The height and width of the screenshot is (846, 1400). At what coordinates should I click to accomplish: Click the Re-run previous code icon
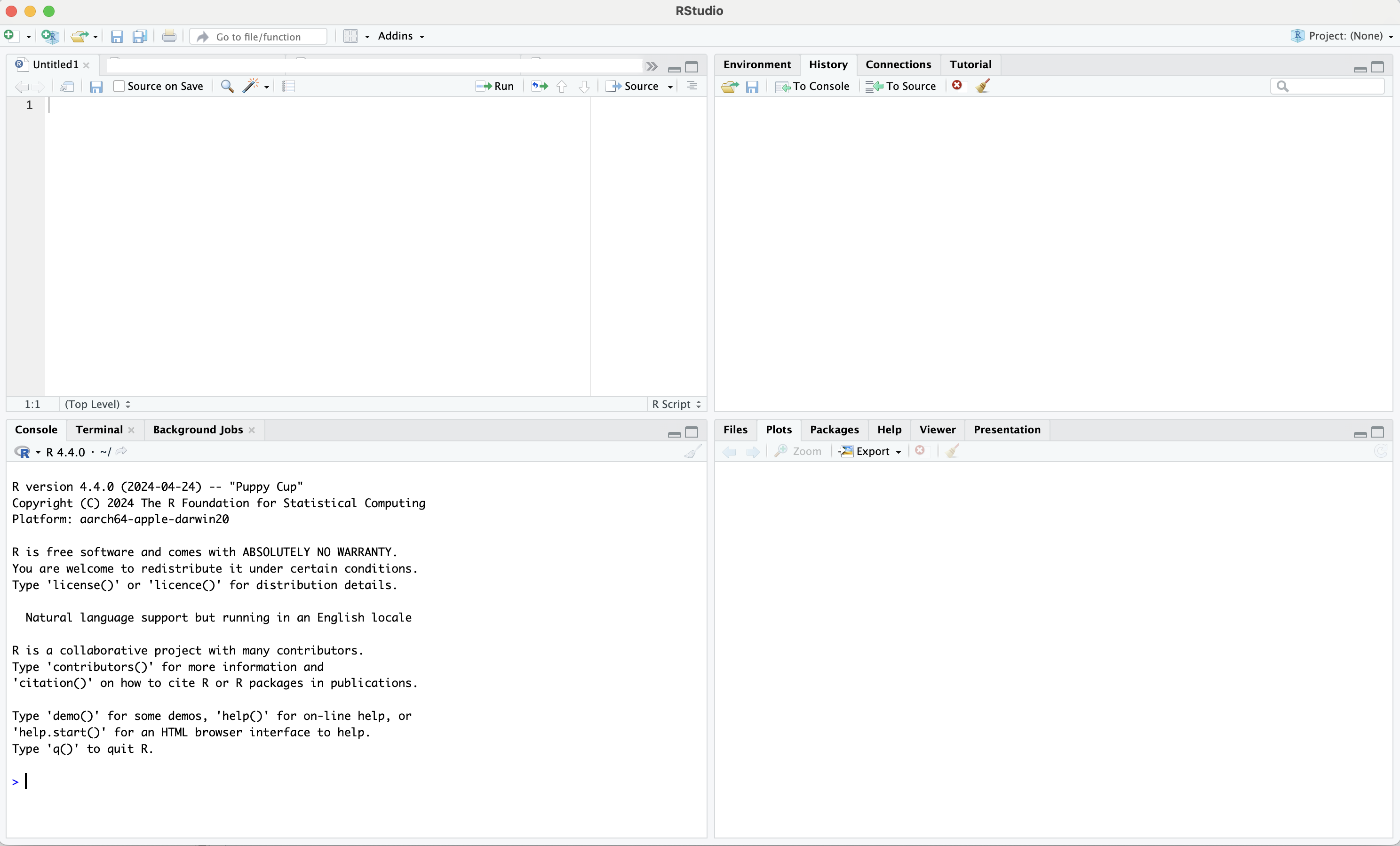[540, 86]
